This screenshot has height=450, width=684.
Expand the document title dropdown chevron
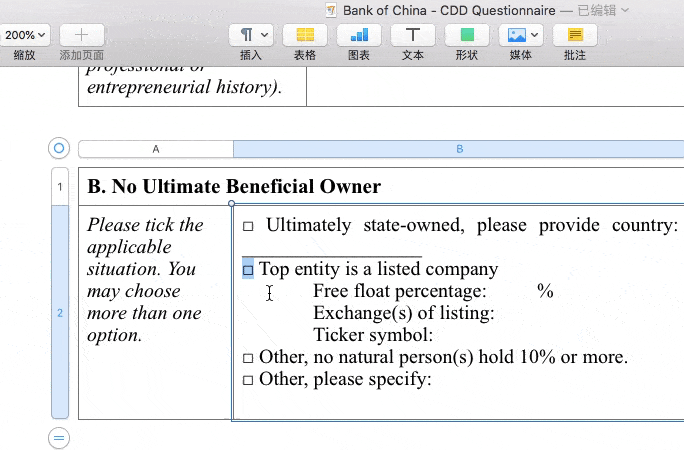click(626, 10)
